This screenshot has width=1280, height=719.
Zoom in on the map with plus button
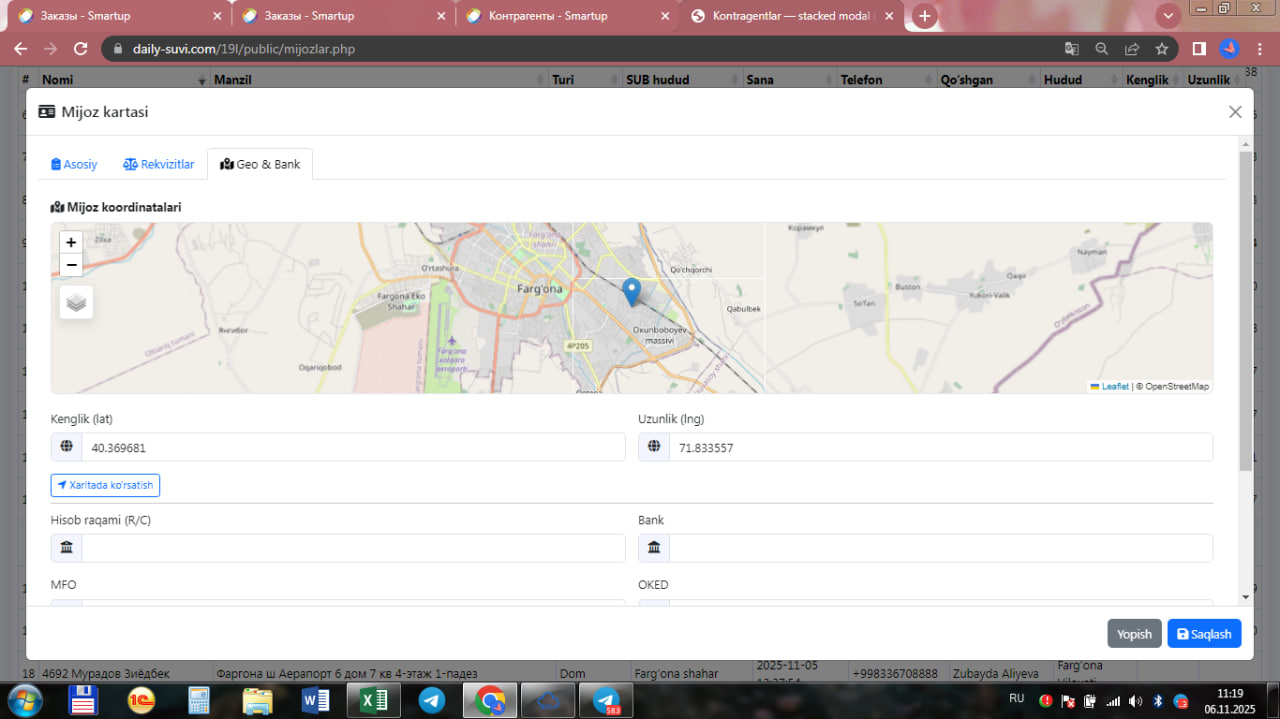click(x=70, y=242)
